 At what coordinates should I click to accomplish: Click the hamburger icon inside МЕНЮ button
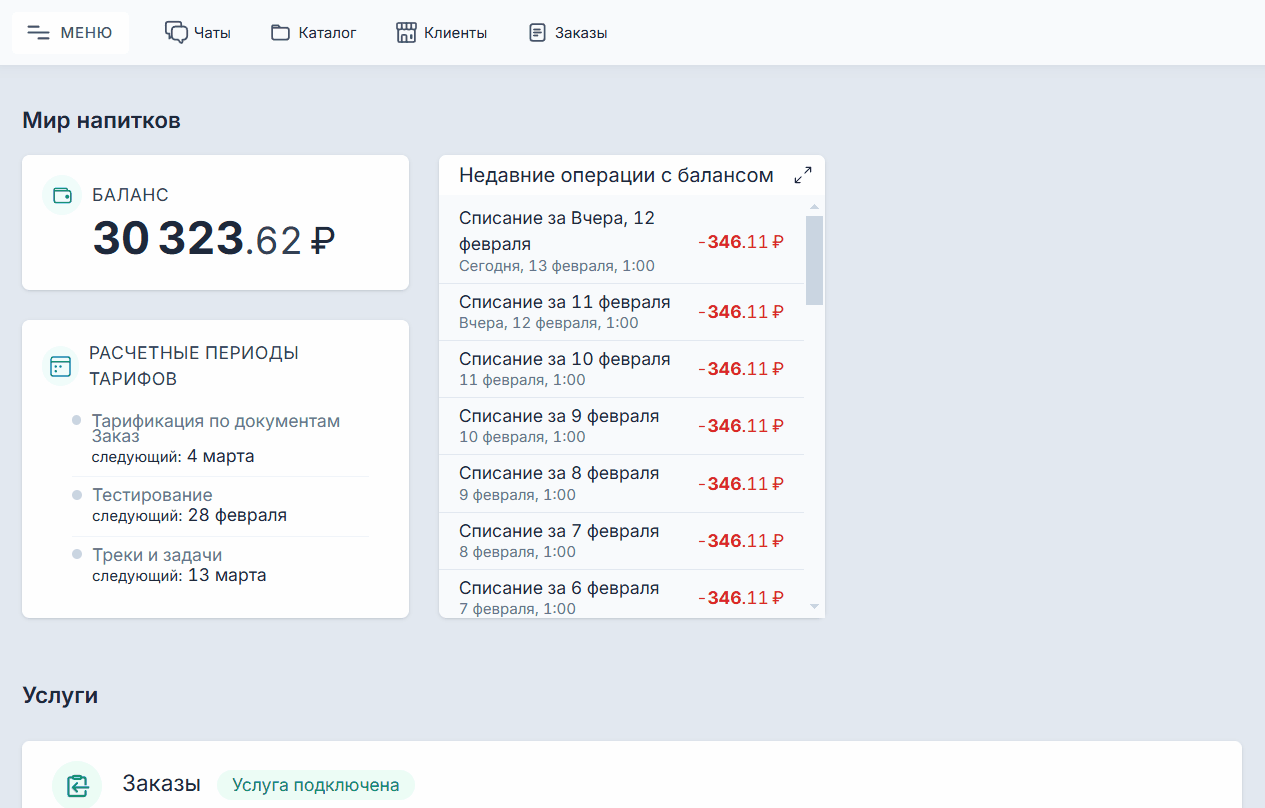point(38,31)
